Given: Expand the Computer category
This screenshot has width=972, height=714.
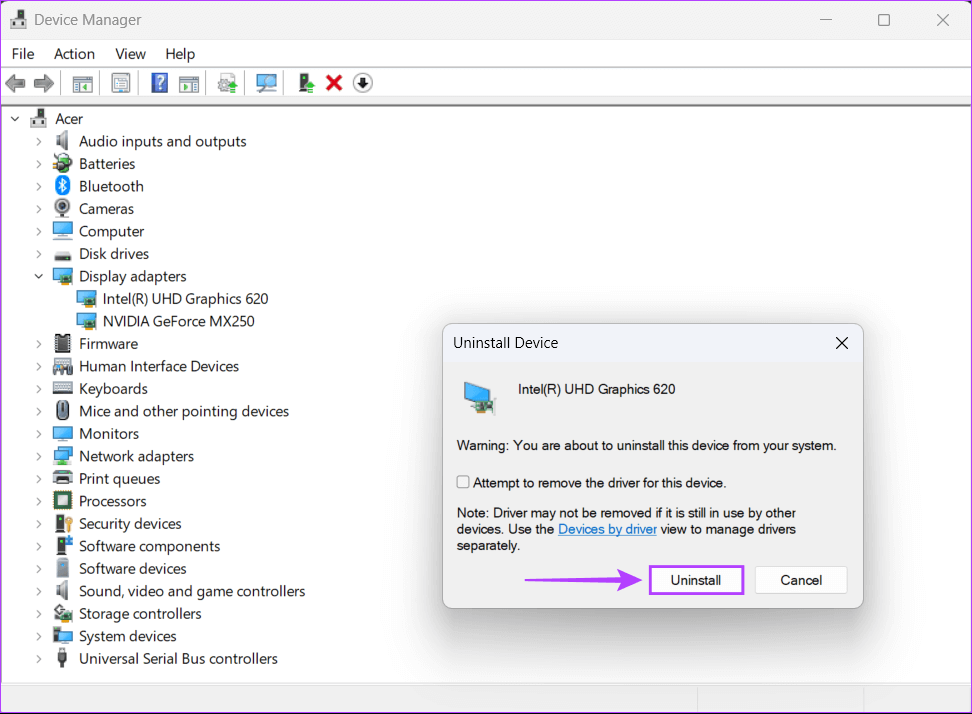Looking at the screenshot, I should 38,231.
